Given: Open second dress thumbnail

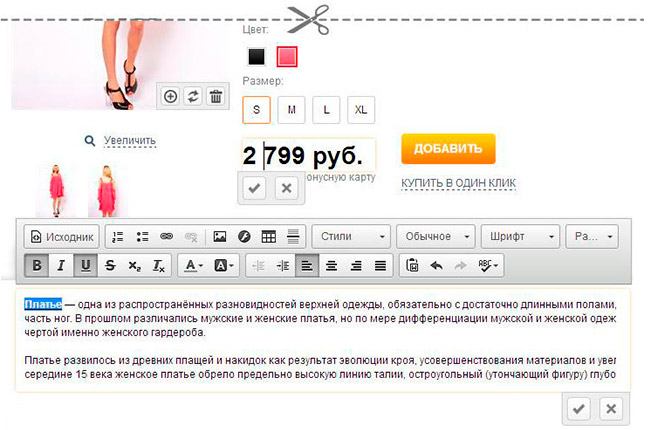Looking at the screenshot, I should (x=107, y=190).
